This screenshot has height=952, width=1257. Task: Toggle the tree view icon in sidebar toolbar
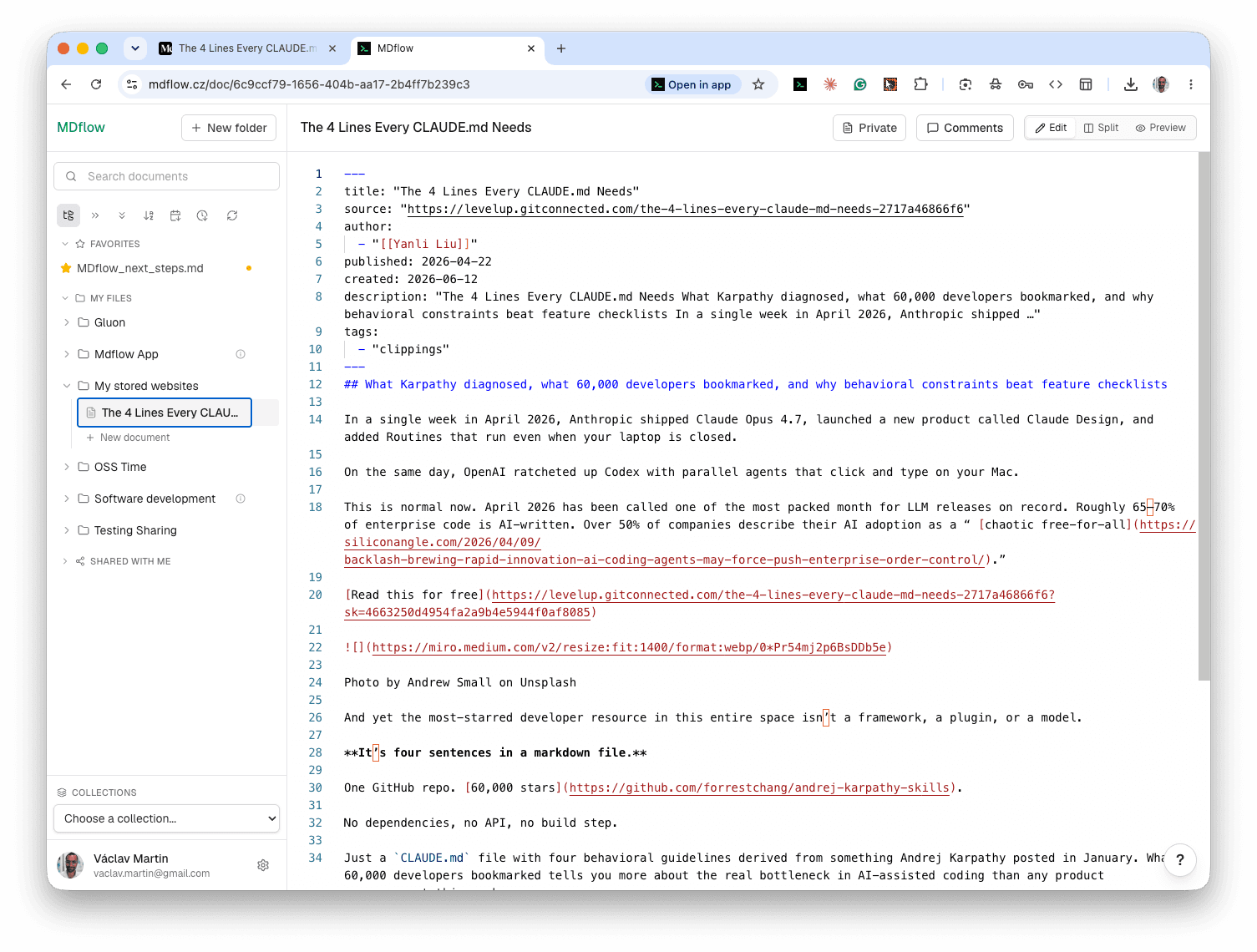68,215
